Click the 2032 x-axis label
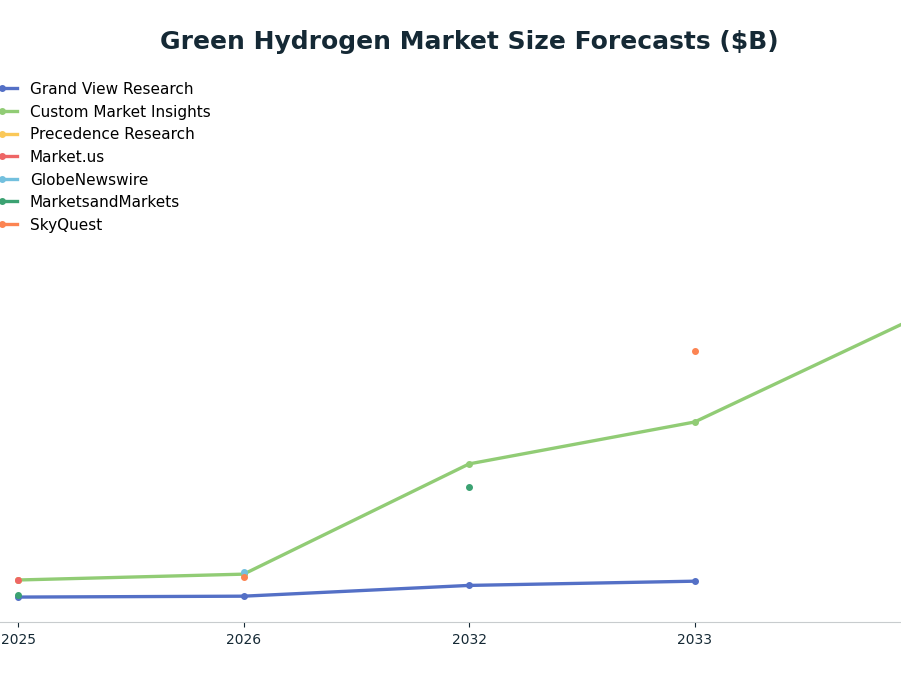901x676 pixels. pos(469,639)
